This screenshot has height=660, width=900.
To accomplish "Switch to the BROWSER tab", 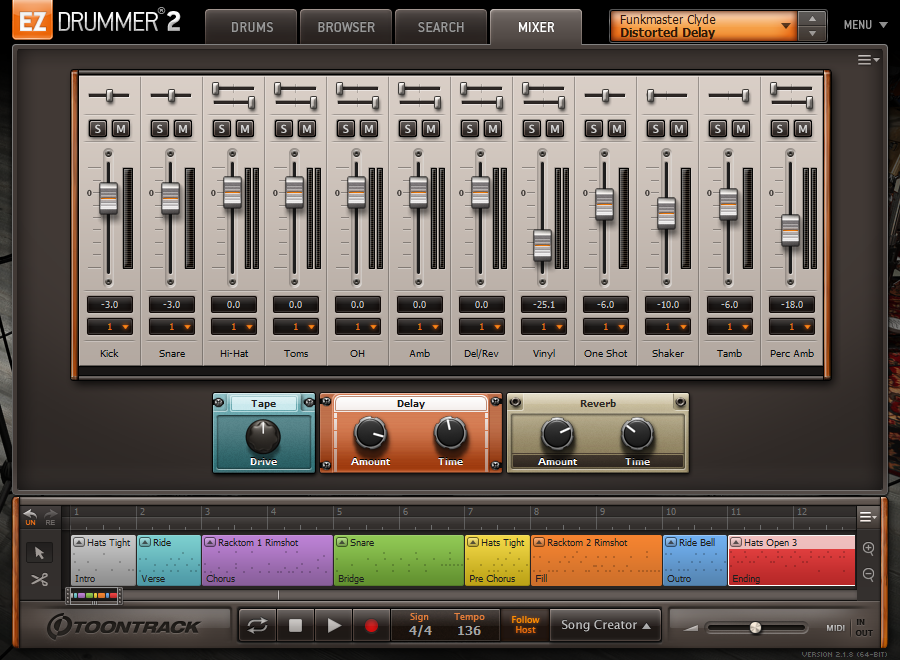I will (346, 27).
